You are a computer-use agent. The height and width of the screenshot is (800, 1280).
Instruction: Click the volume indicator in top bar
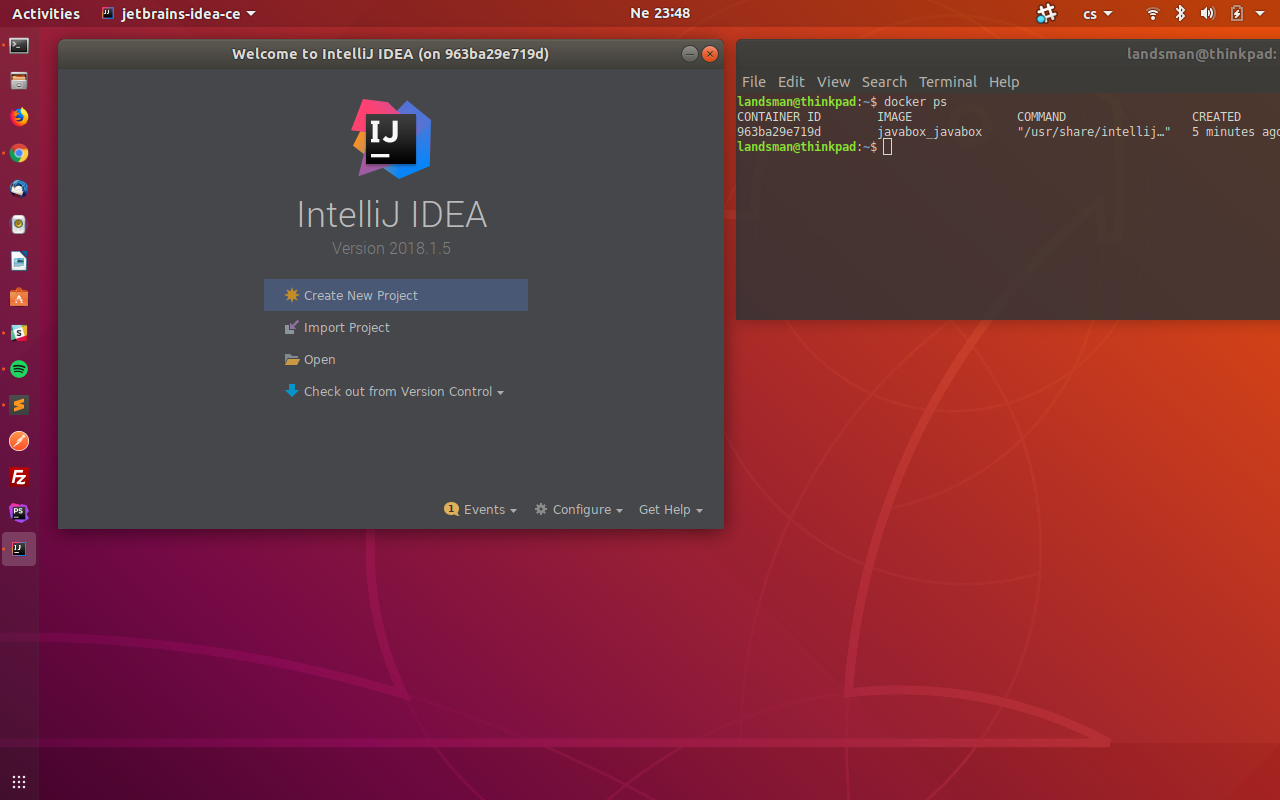[1207, 13]
